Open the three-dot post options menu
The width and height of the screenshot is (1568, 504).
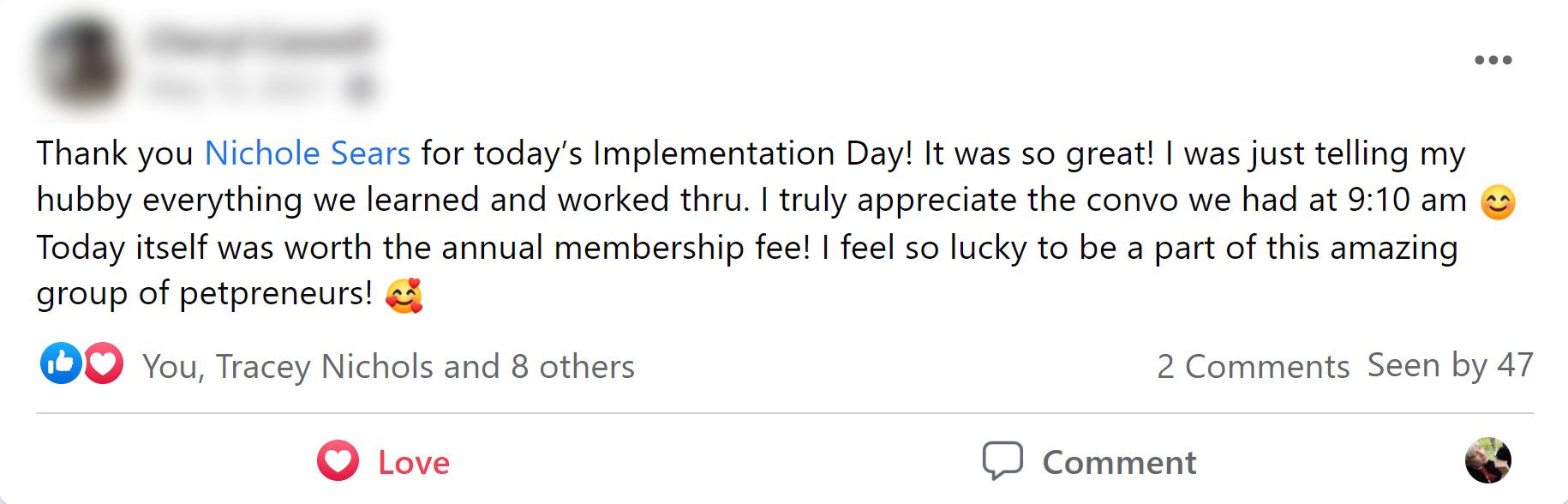click(1493, 60)
